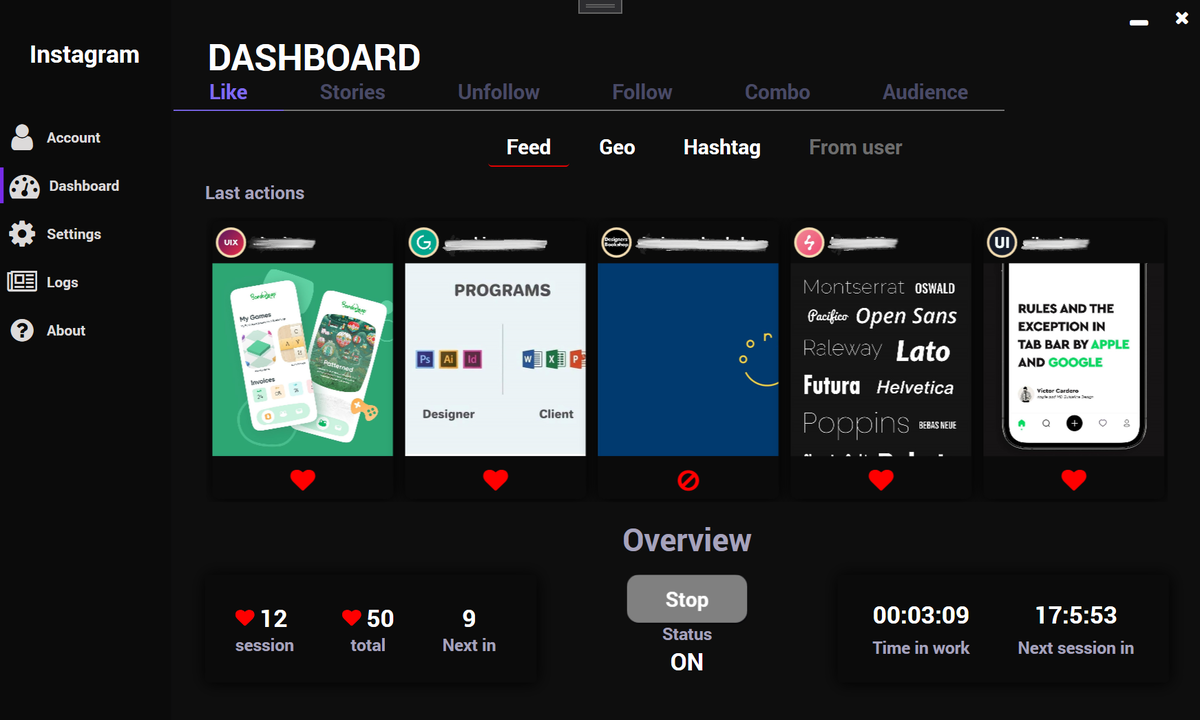Stop the running session

[x=687, y=599]
